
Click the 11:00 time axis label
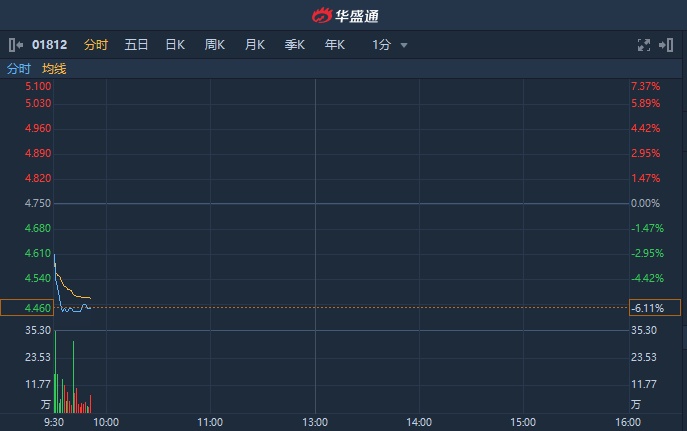click(x=210, y=422)
